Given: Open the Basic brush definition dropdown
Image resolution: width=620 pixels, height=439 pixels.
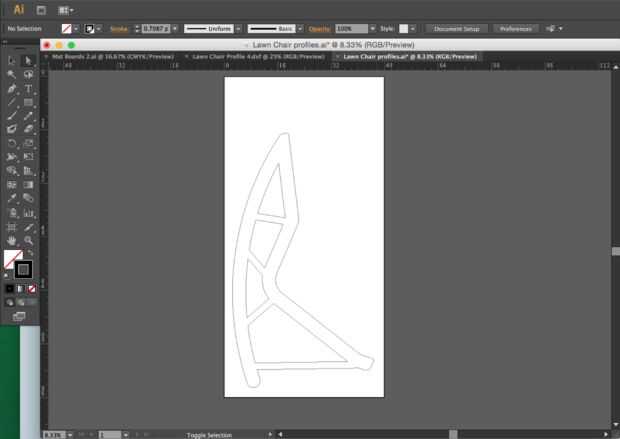Looking at the screenshot, I should pos(300,29).
